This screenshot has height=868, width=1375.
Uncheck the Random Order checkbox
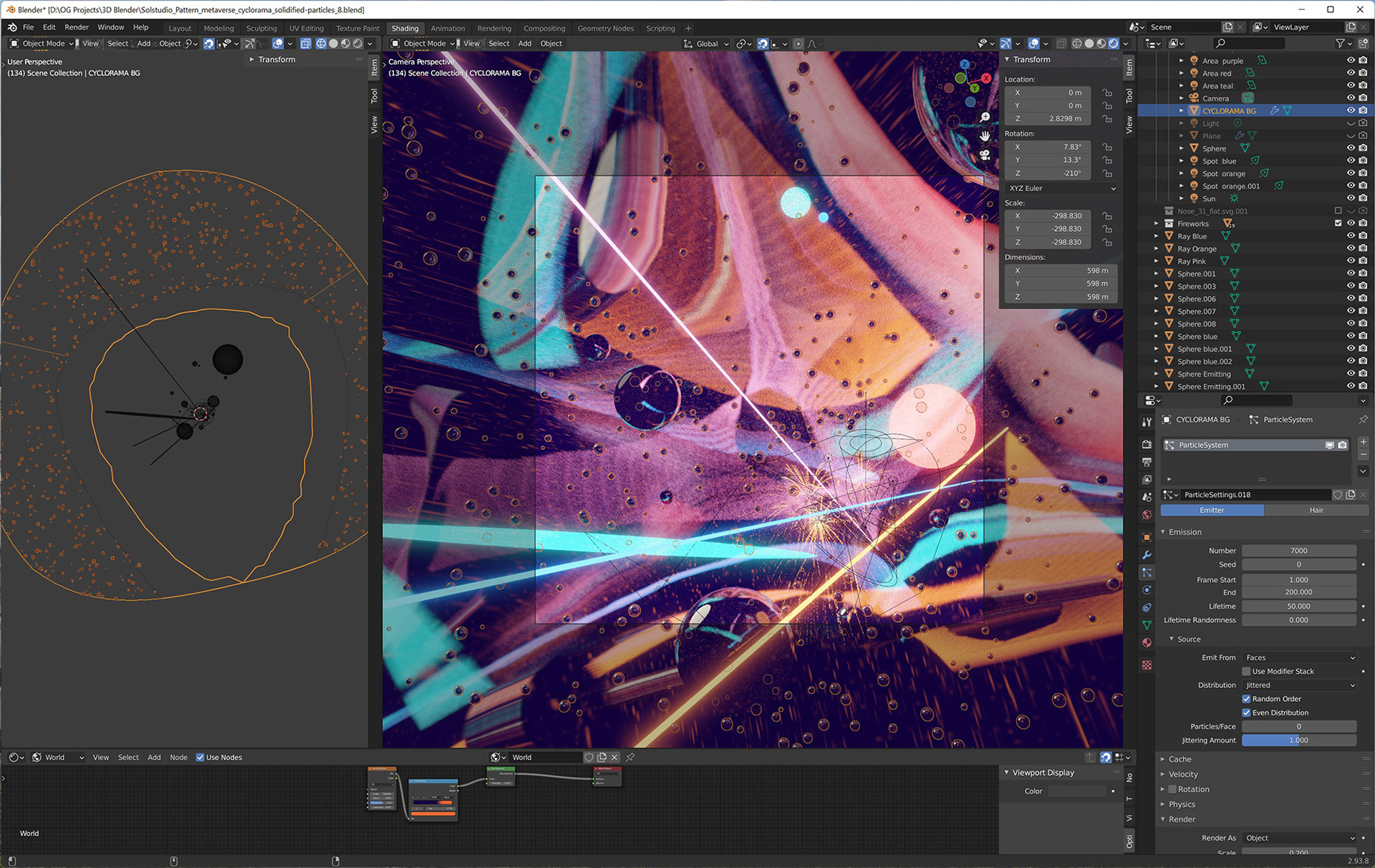point(1246,699)
